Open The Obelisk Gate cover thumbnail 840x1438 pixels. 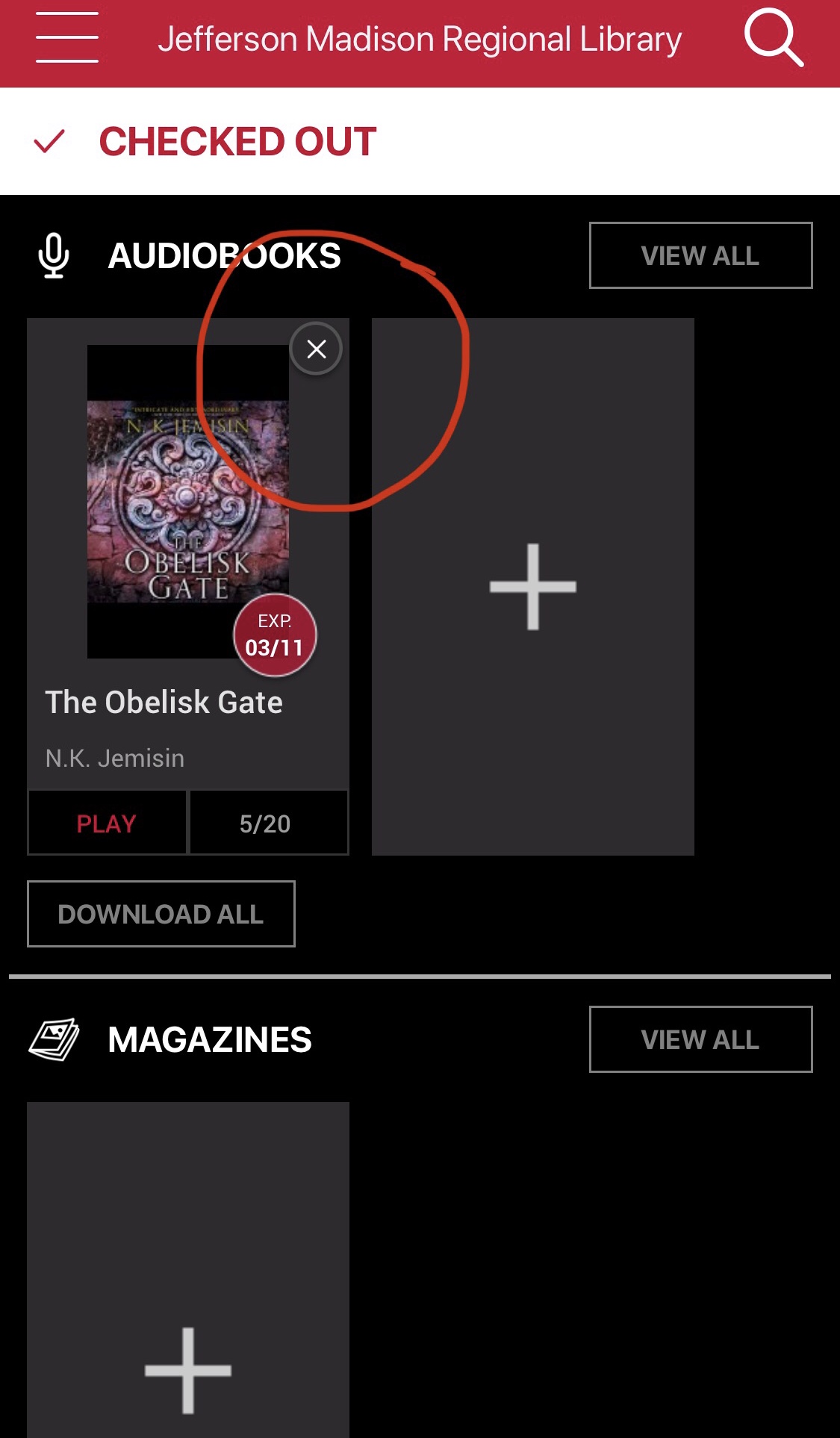(x=188, y=502)
